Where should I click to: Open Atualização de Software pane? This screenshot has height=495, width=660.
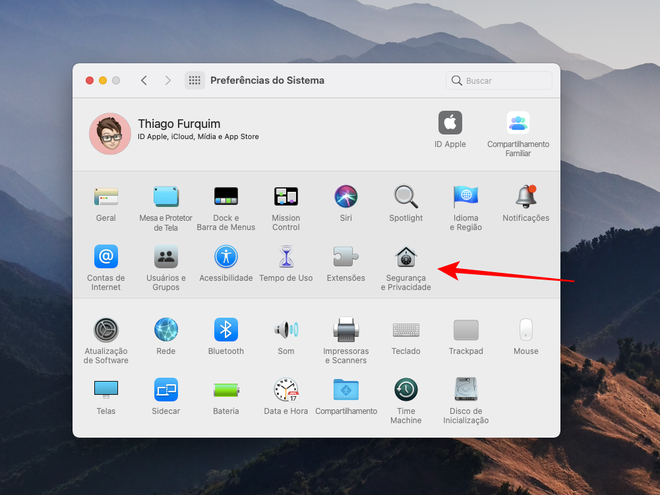click(x=106, y=330)
